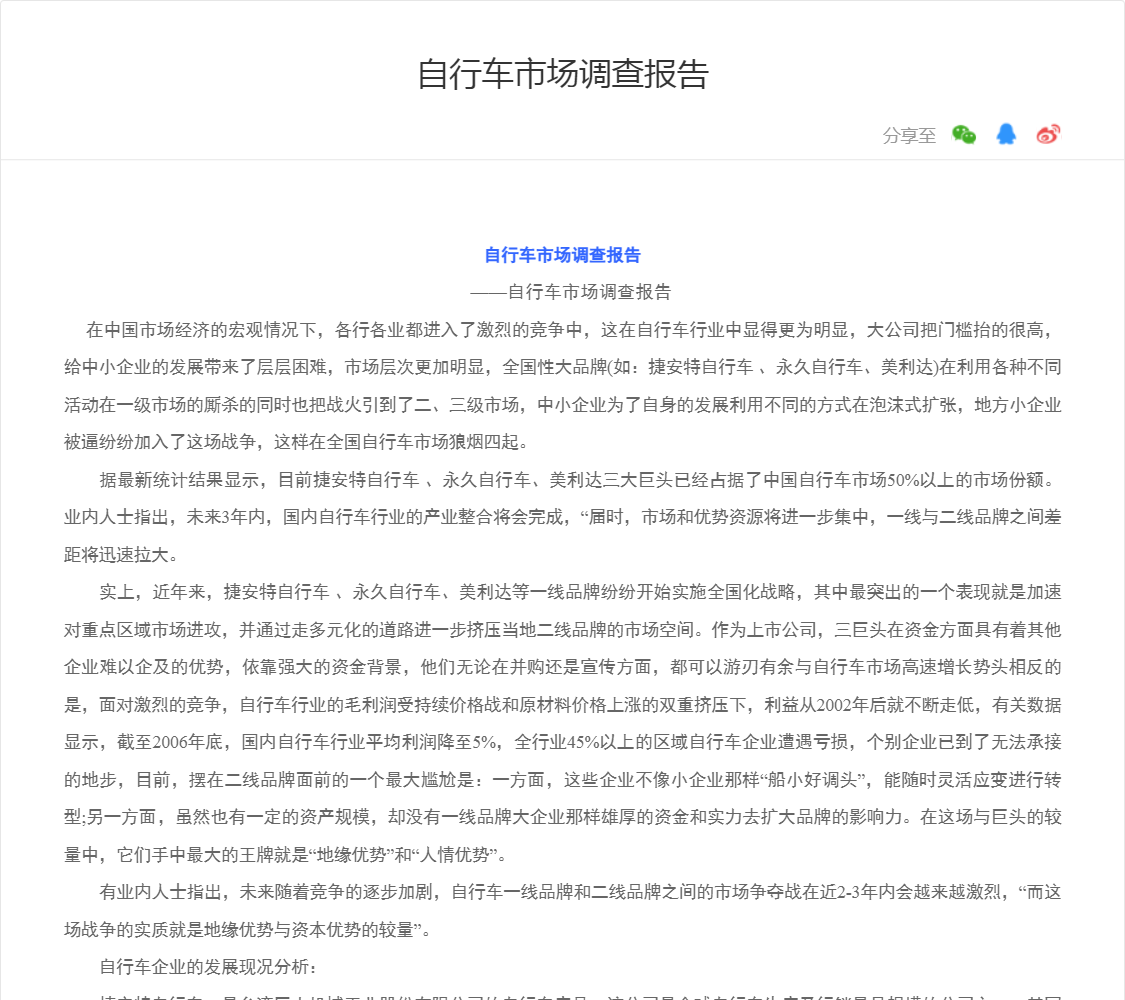Click the subtitle ——自行车市场调查报告
Viewport: 1125px width, 1000px height.
(571, 292)
